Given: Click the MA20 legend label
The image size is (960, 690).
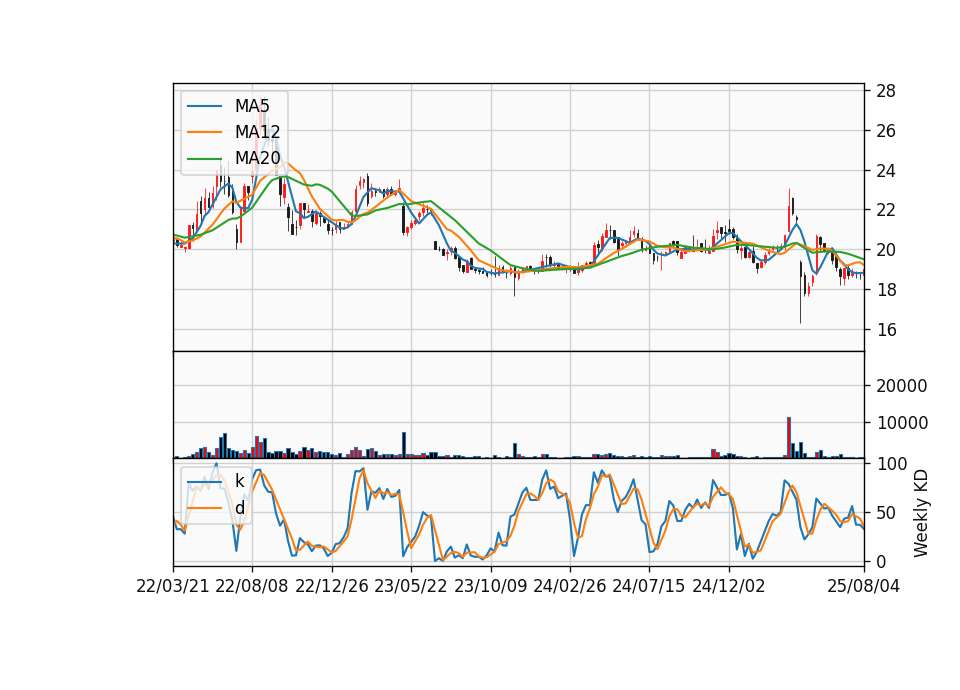Looking at the screenshot, I should [257, 158].
